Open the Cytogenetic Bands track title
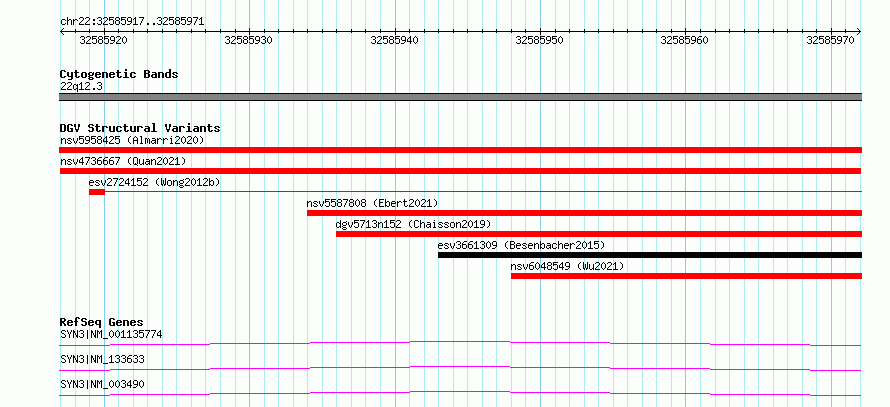Viewport: 890px width, 407px height. pos(119,74)
